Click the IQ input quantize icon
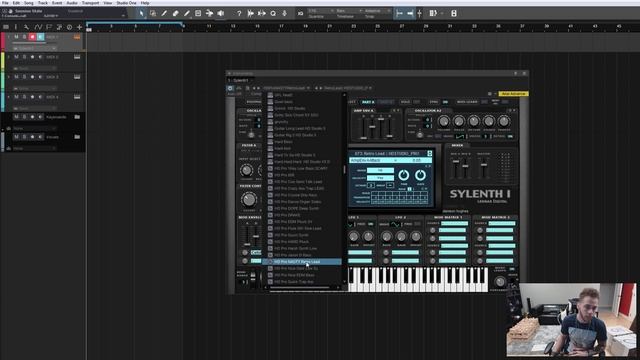Viewport: 640px width, 360px height. [x=300, y=13]
